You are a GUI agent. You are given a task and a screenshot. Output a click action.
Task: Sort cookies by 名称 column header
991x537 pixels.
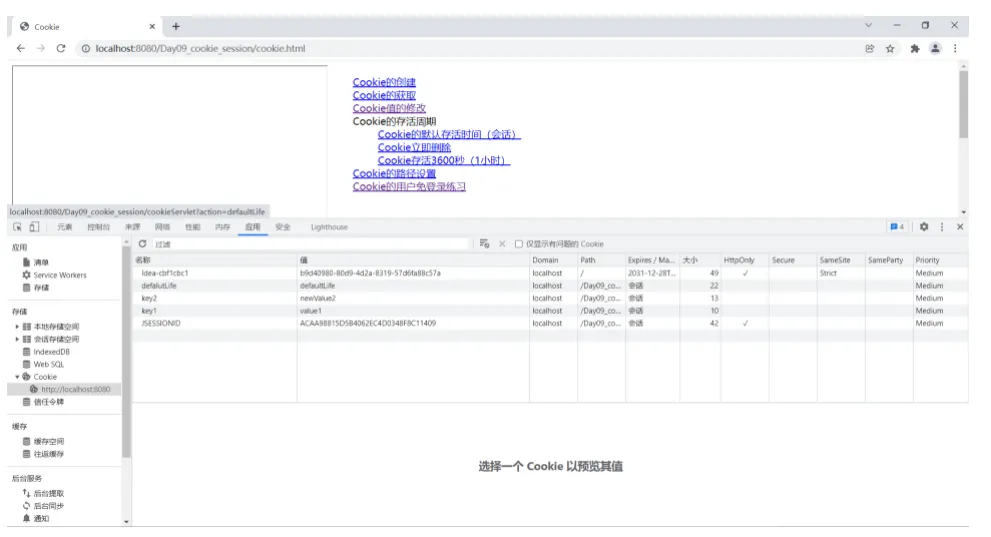point(215,260)
